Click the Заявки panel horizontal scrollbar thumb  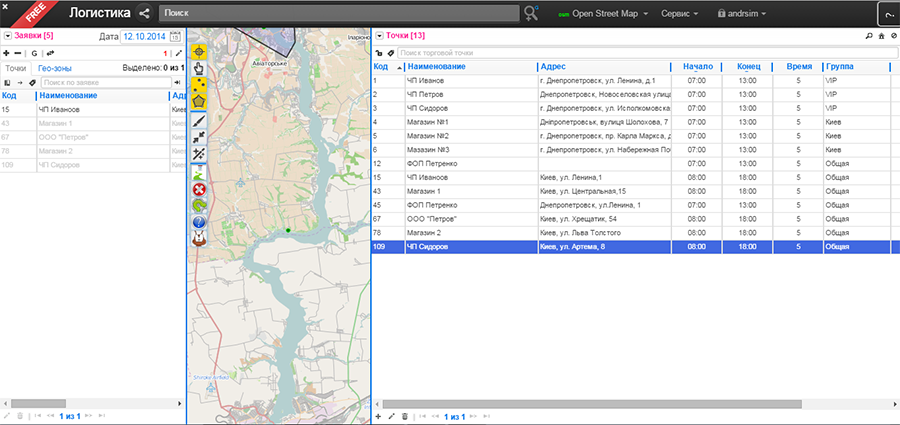tap(38, 403)
